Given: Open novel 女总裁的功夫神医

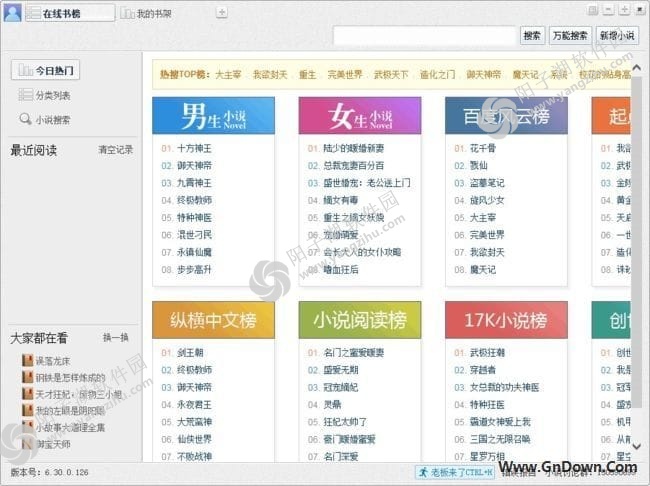Looking at the screenshot, I should click(504, 387).
